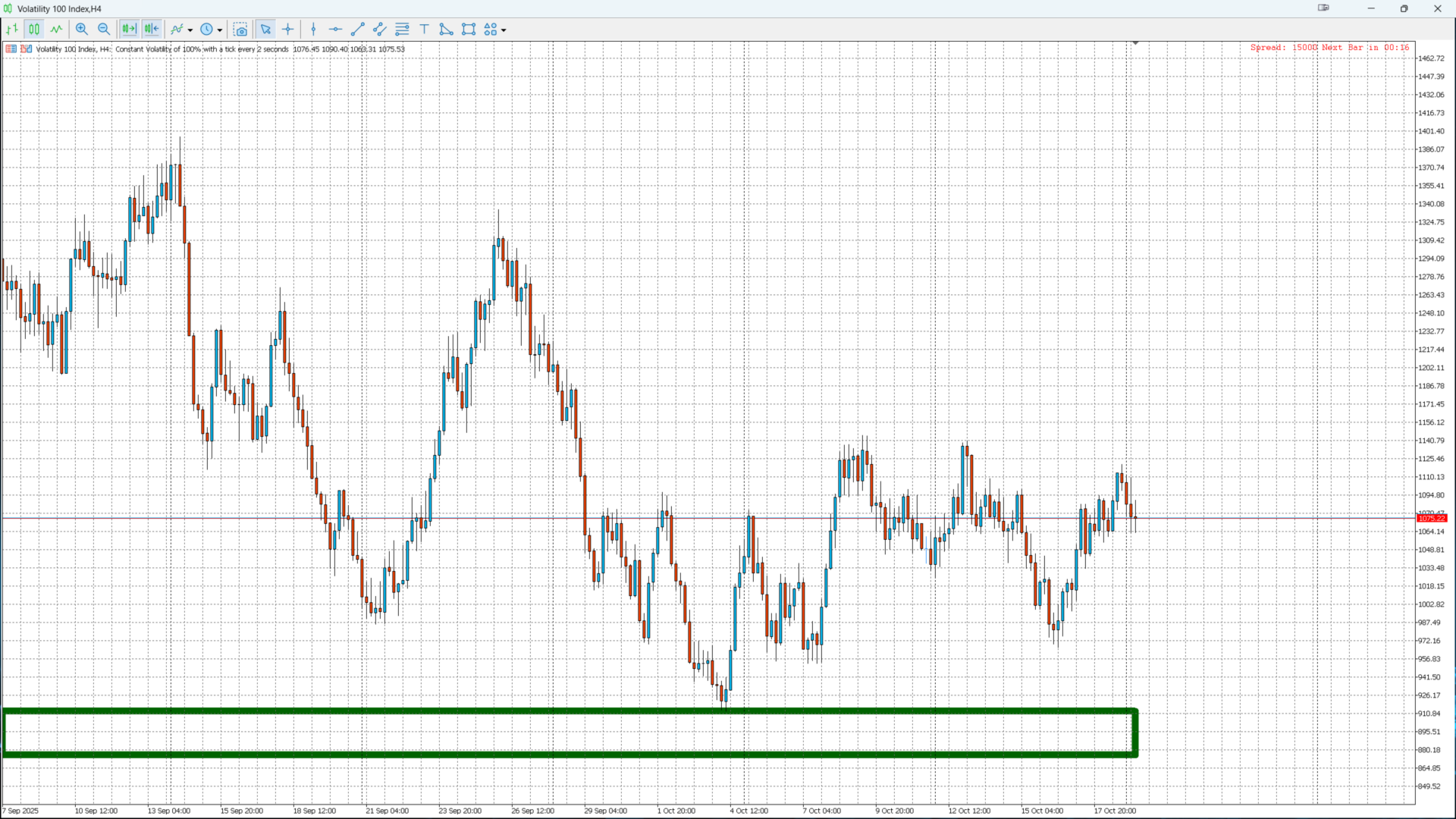The width and height of the screenshot is (1456, 819).
Task: Click the red current price label
Action: pyautogui.click(x=1432, y=519)
